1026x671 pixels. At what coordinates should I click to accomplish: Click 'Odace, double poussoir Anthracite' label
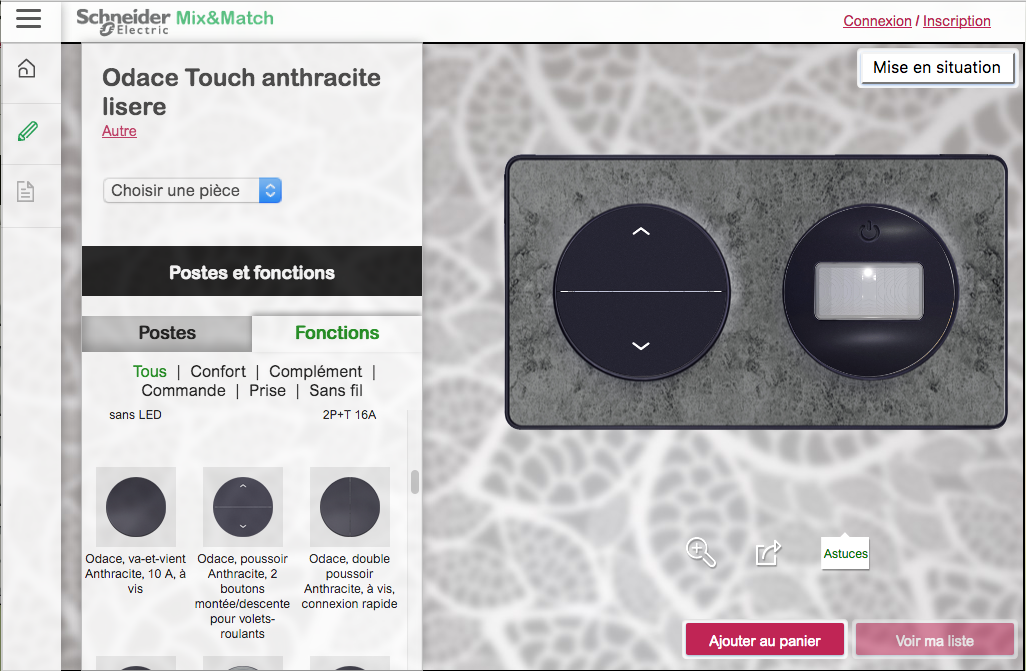click(x=349, y=581)
